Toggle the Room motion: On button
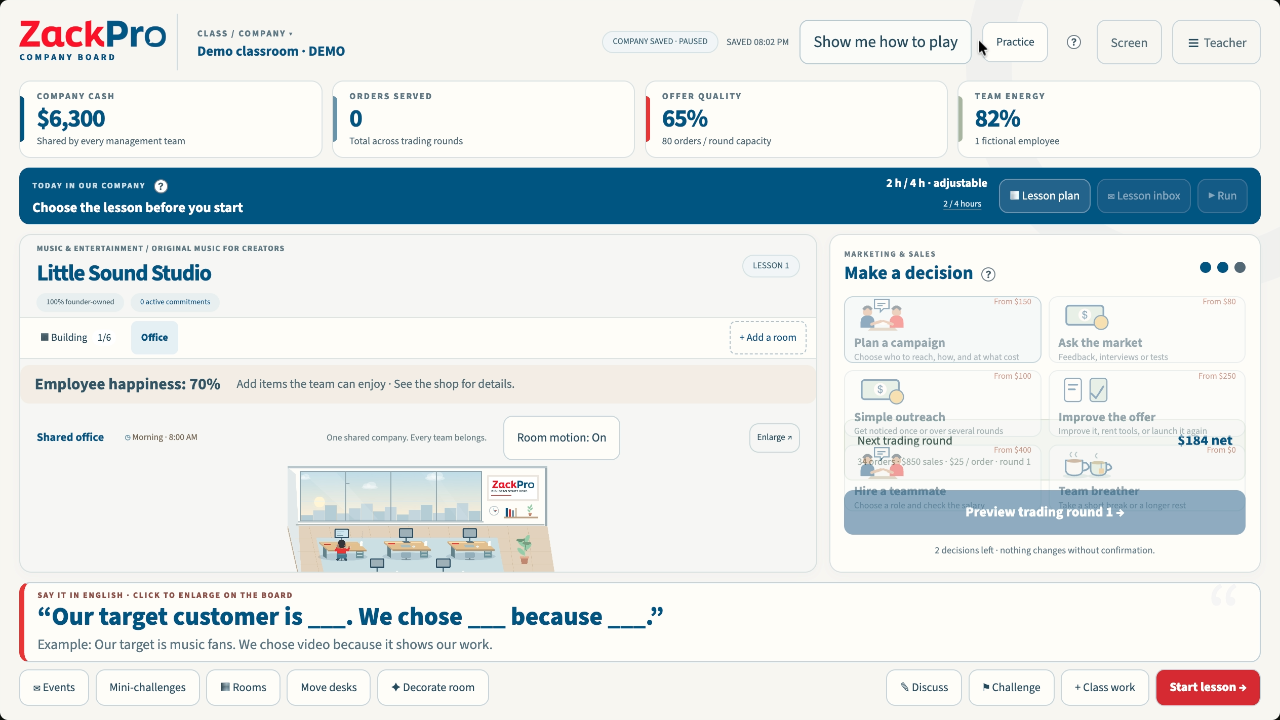This screenshot has height=720, width=1280. click(561, 438)
